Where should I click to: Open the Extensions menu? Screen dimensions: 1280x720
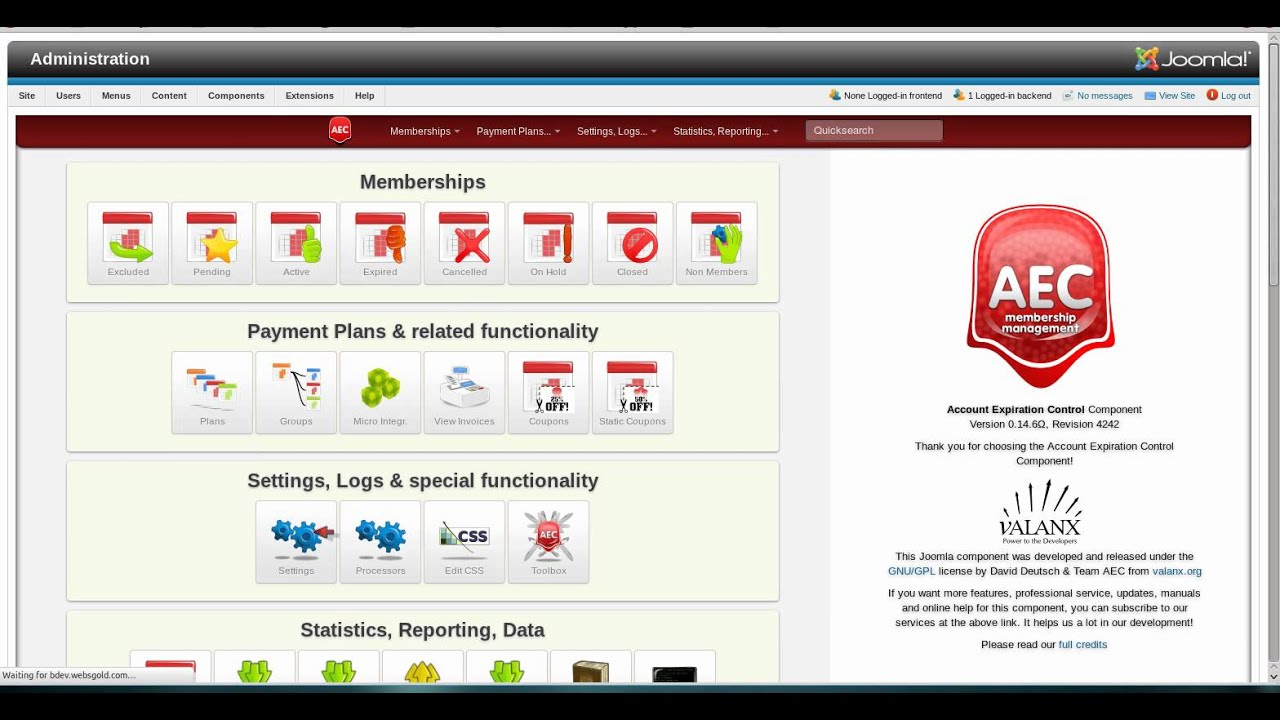[310, 96]
